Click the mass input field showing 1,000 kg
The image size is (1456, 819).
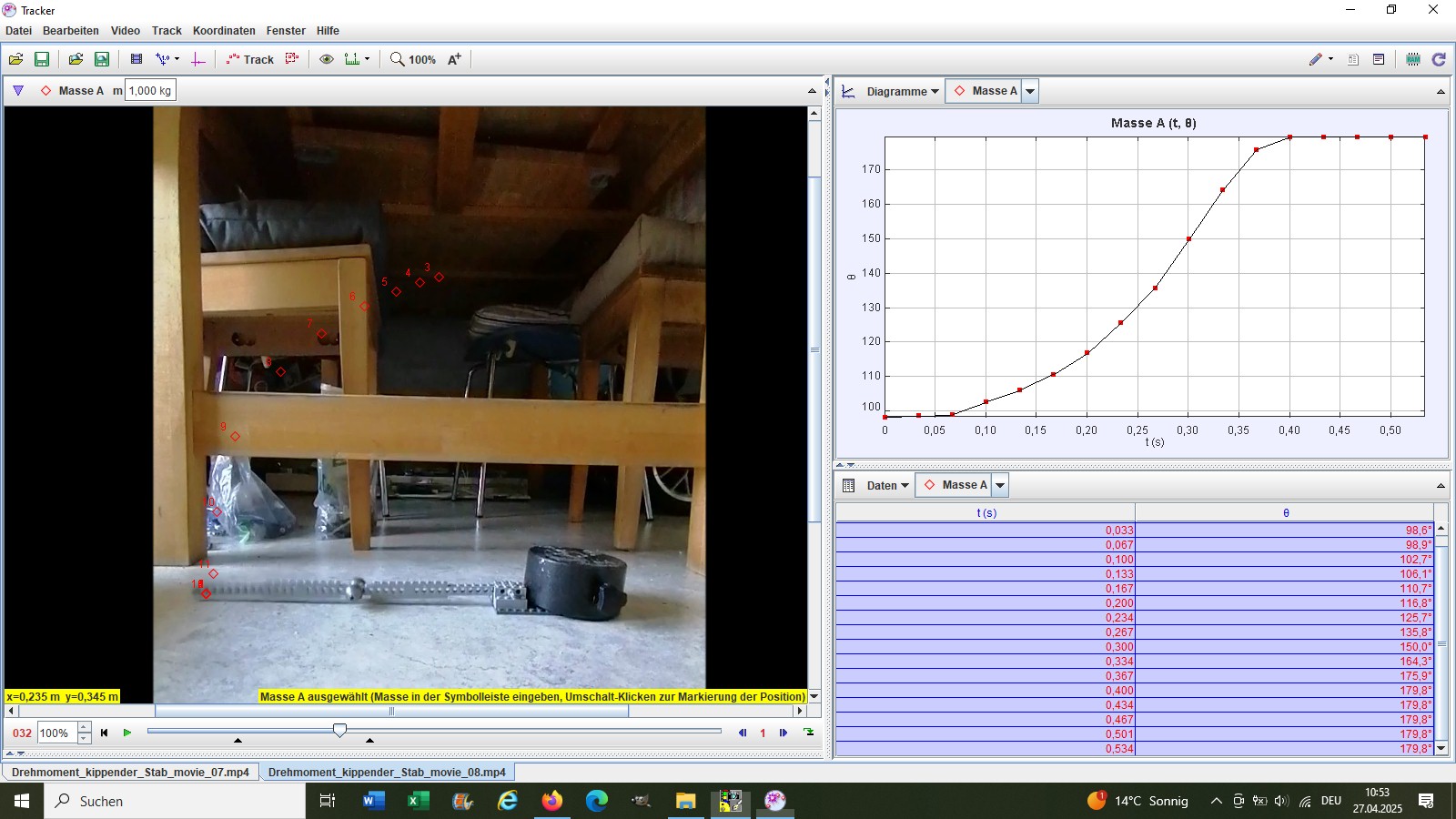pos(150,91)
